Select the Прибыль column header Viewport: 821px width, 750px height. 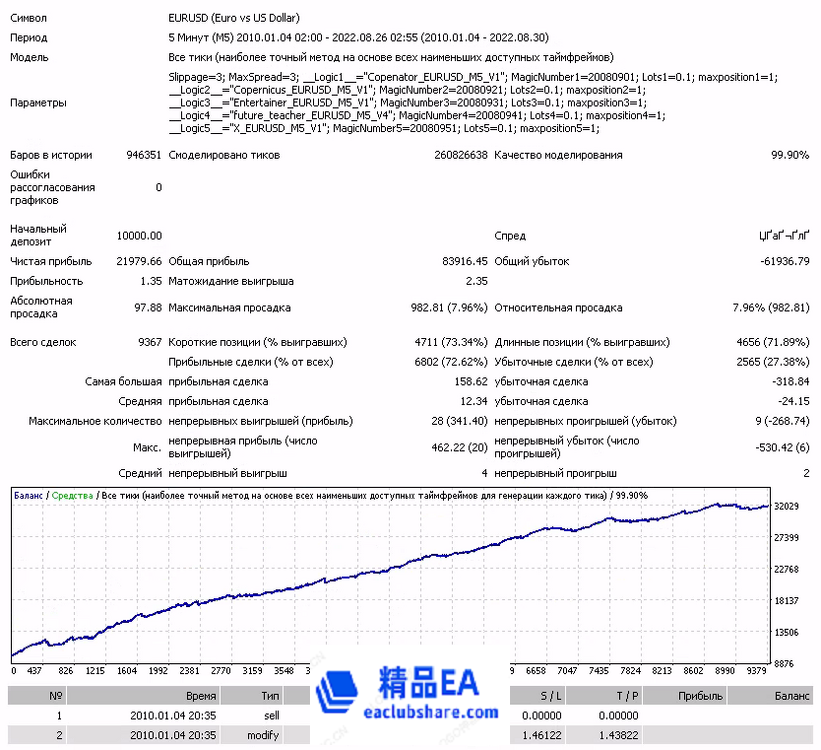699,696
